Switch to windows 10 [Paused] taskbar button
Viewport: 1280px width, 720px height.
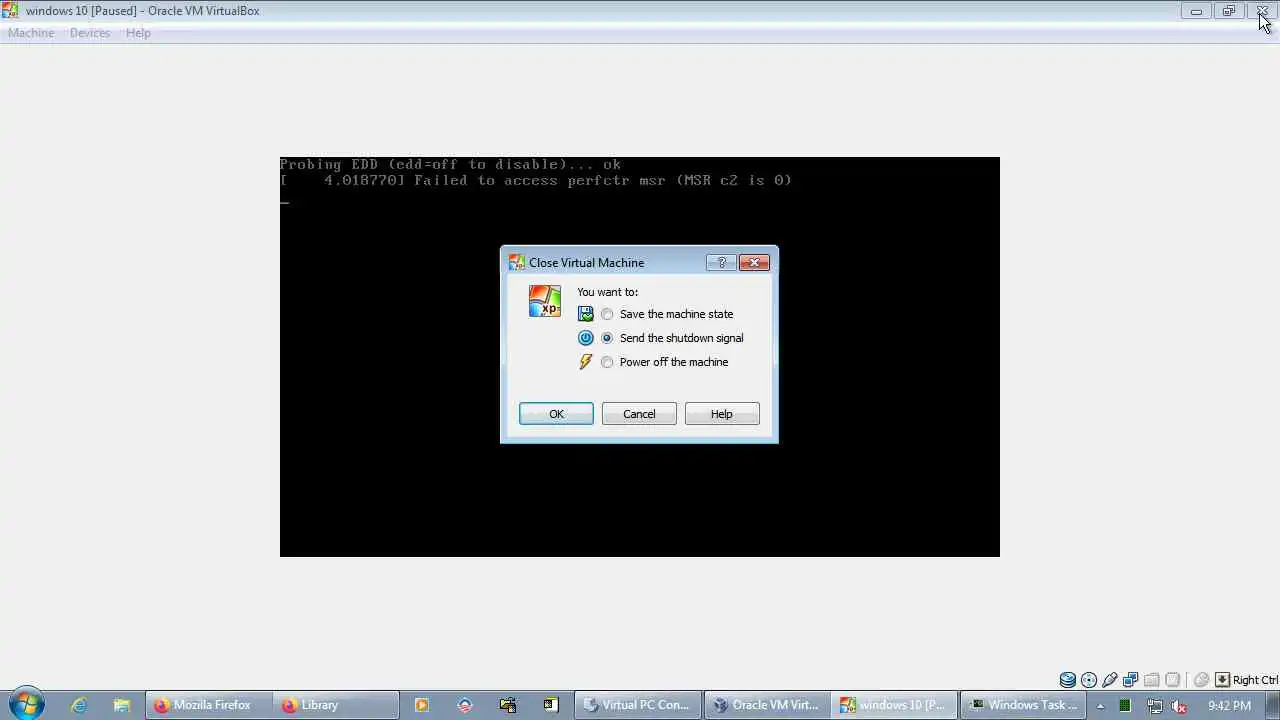894,705
